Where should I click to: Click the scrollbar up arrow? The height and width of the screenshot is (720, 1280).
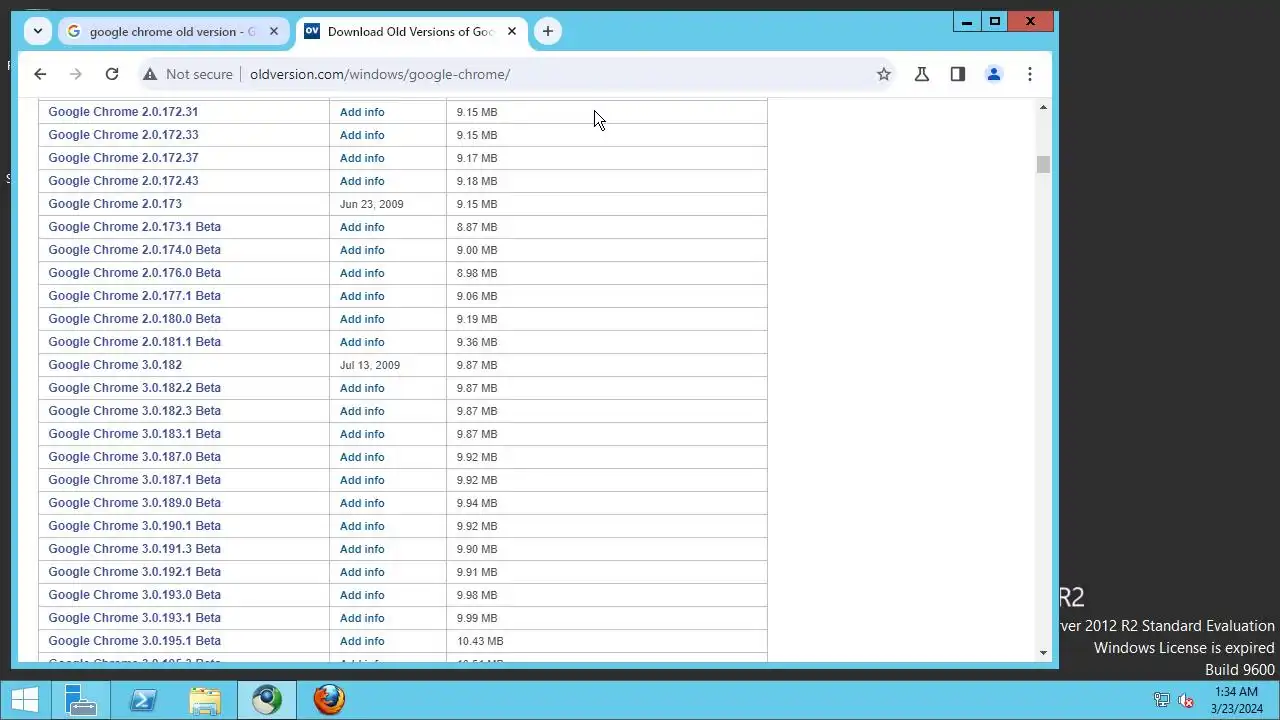point(1043,107)
